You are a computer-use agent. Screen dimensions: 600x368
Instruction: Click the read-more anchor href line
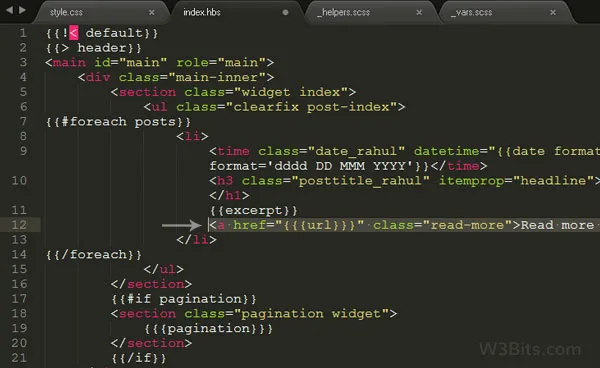[404, 225]
